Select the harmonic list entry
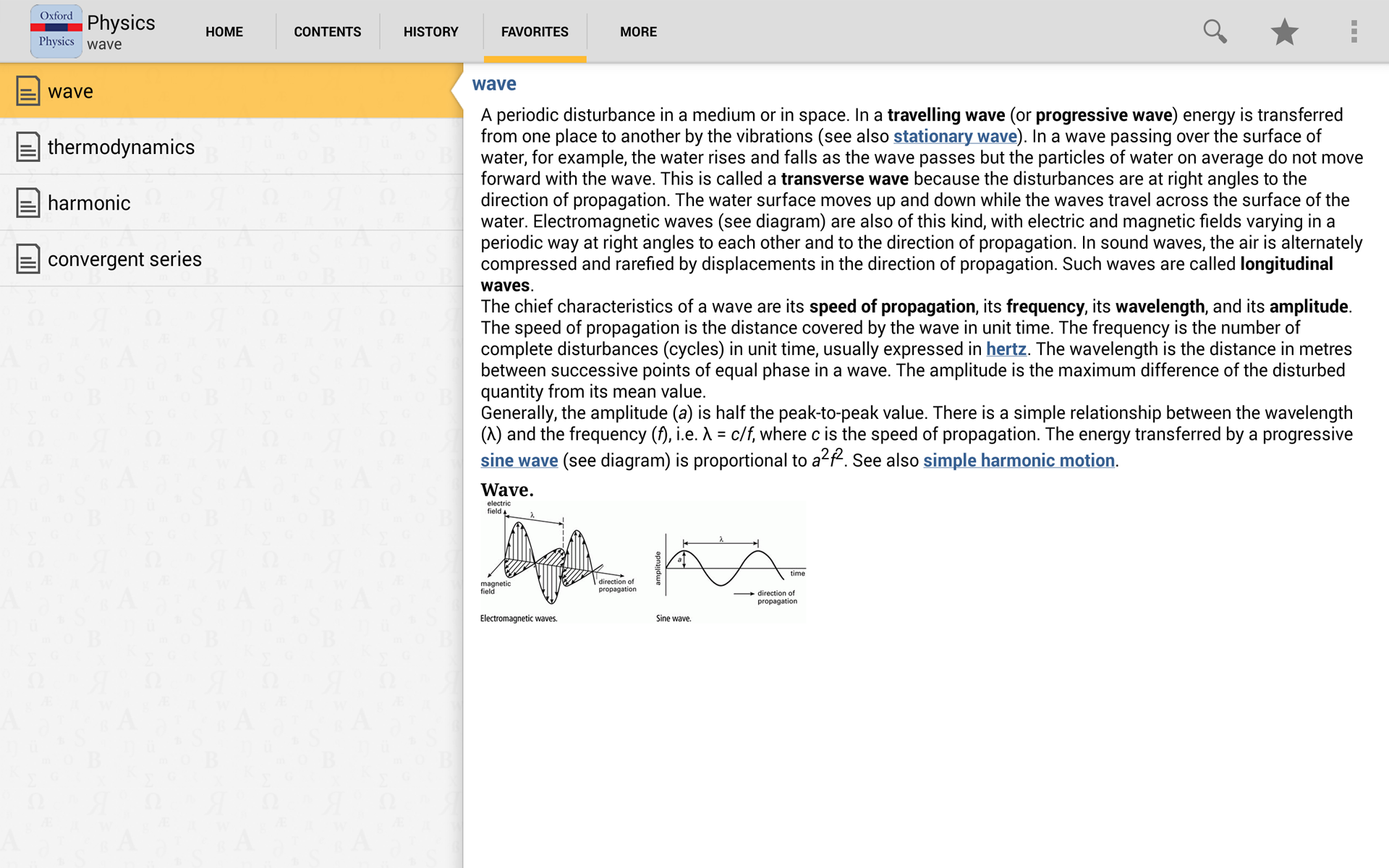Image resolution: width=1389 pixels, height=868 pixels. 88,203
